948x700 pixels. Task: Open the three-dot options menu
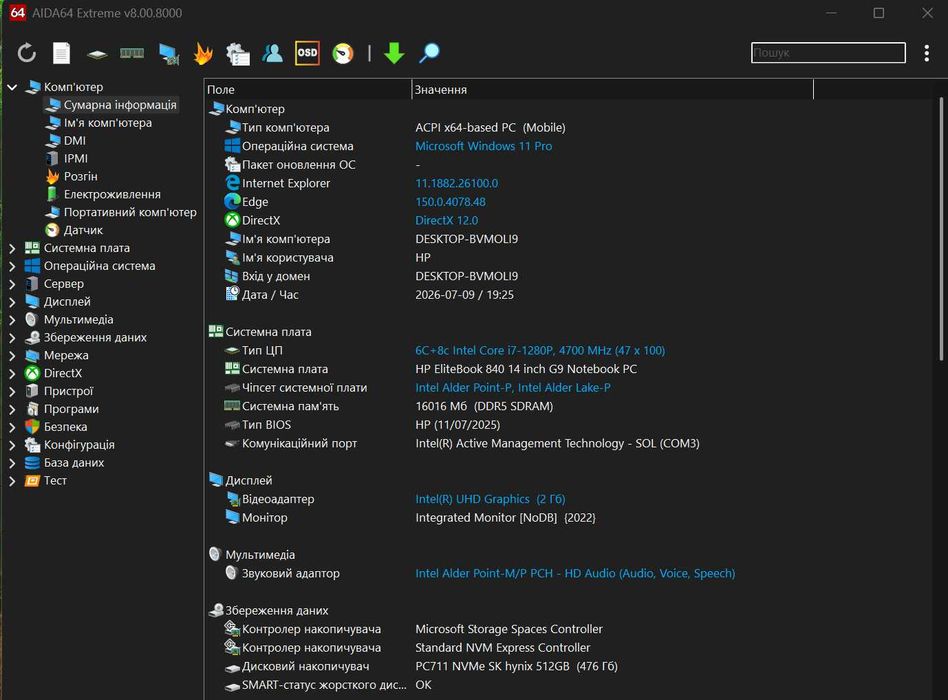click(926, 53)
